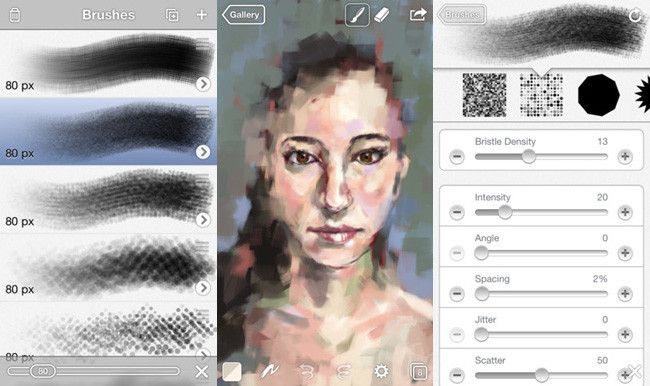650x386 pixels.
Task: Decrease Scatter with minus button
Action: click(x=457, y=375)
